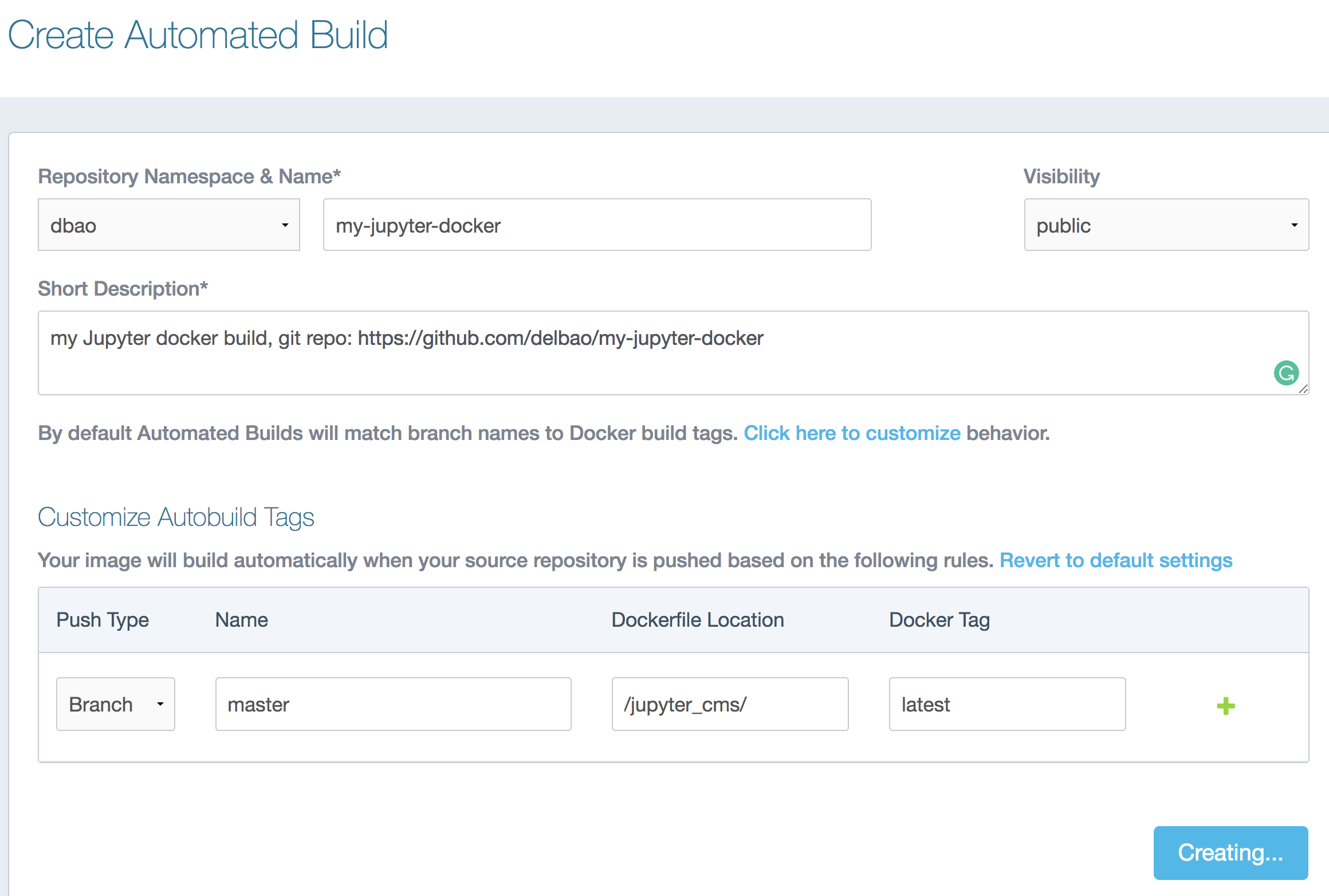Click the Docker Tag column header
The image size is (1329, 896).
[x=939, y=620]
